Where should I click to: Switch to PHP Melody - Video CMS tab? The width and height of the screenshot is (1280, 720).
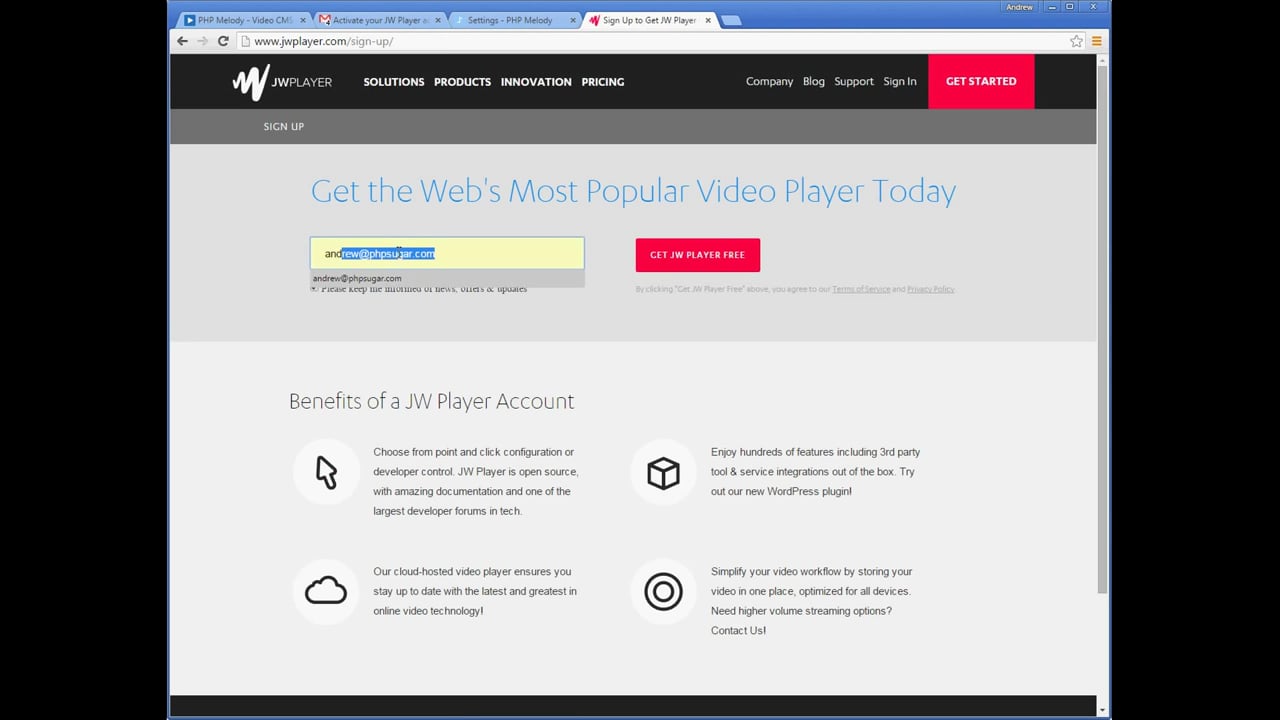click(245, 20)
